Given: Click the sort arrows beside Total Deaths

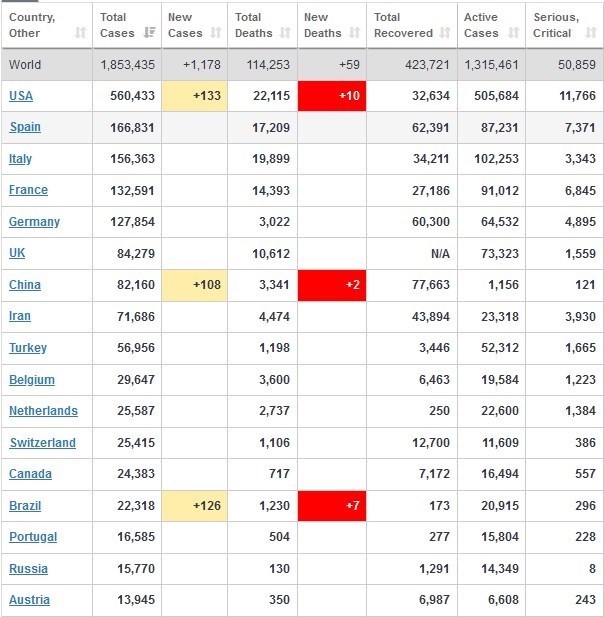Looking at the screenshot, I should click(x=285, y=33).
